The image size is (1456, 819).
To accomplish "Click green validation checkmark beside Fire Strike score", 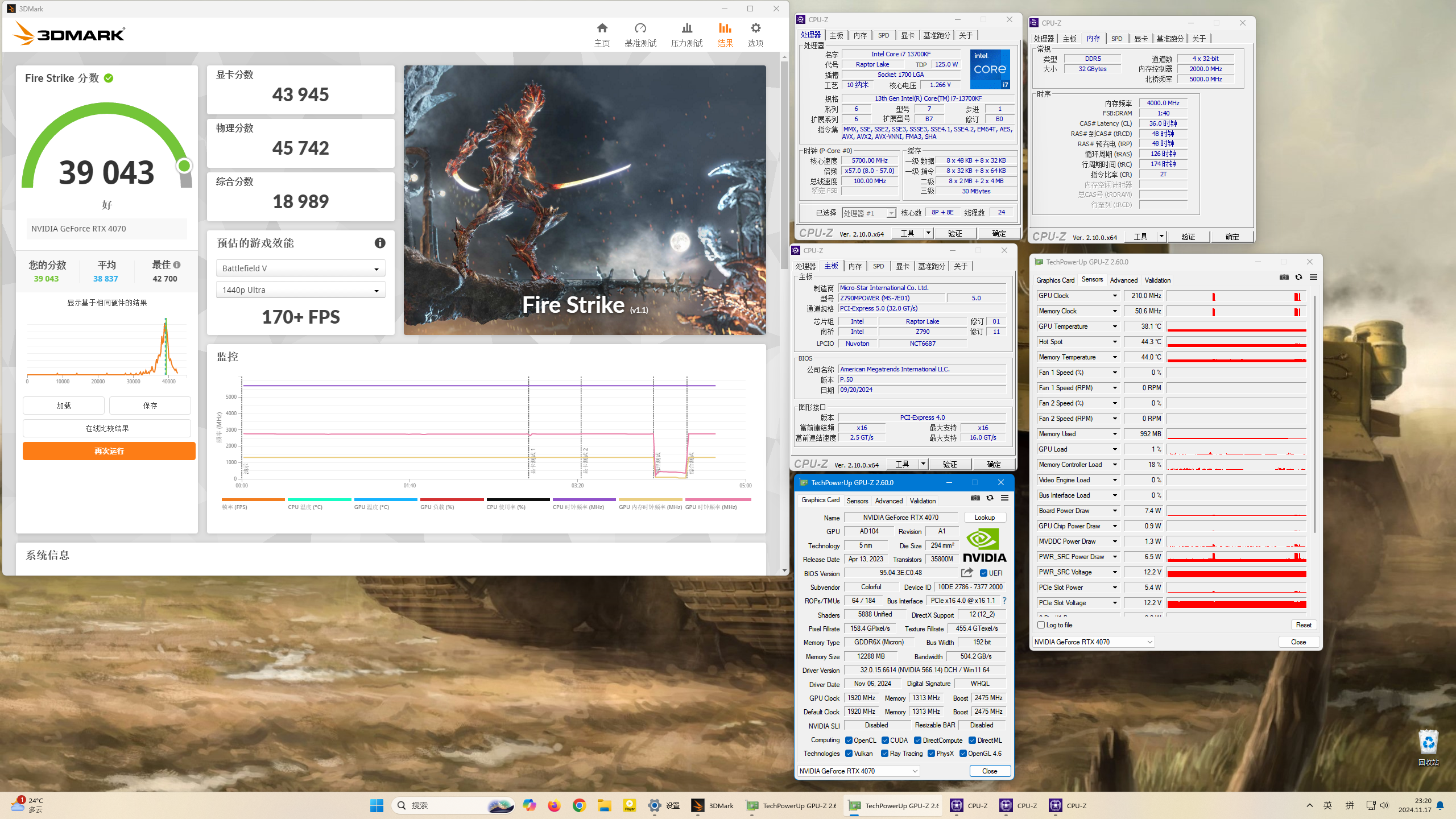I will [x=109, y=78].
